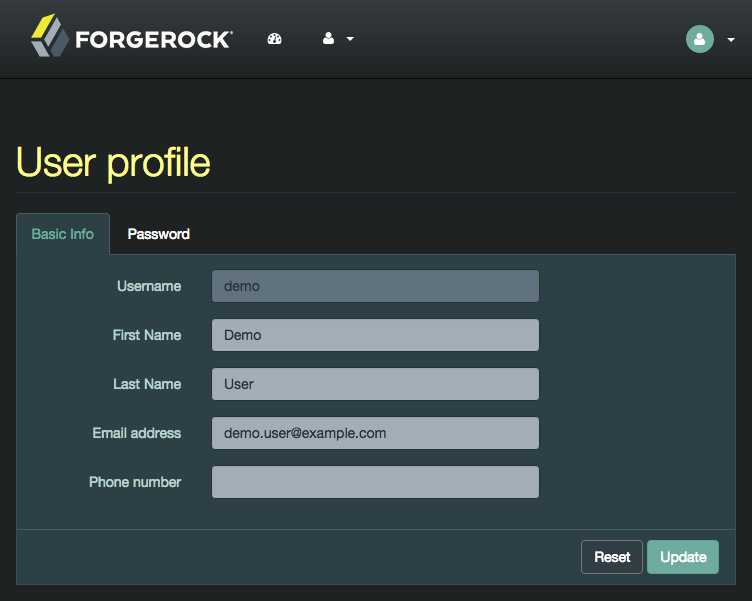Click the disabled Username field showing demo
This screenshot has height=601, width=752.
[x=376, y=286]
